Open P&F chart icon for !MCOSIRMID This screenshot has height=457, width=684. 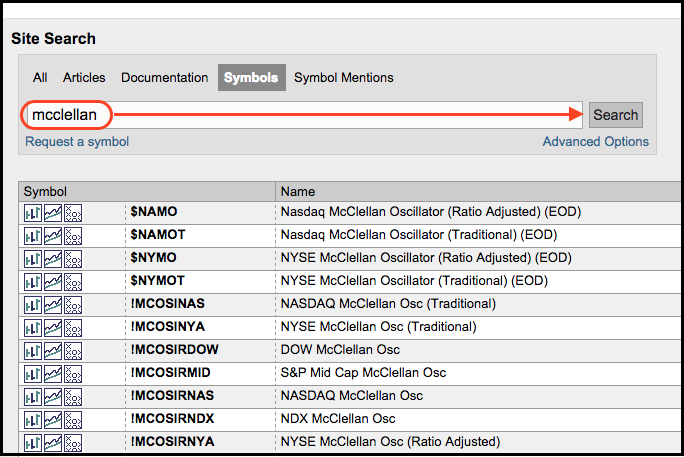[x=73, y=374]
